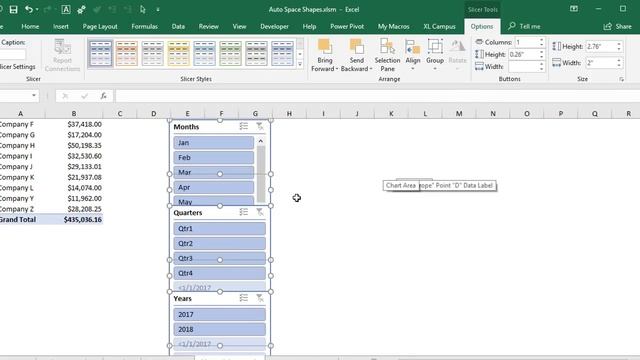Open the My Macros tab

[393, 27]
